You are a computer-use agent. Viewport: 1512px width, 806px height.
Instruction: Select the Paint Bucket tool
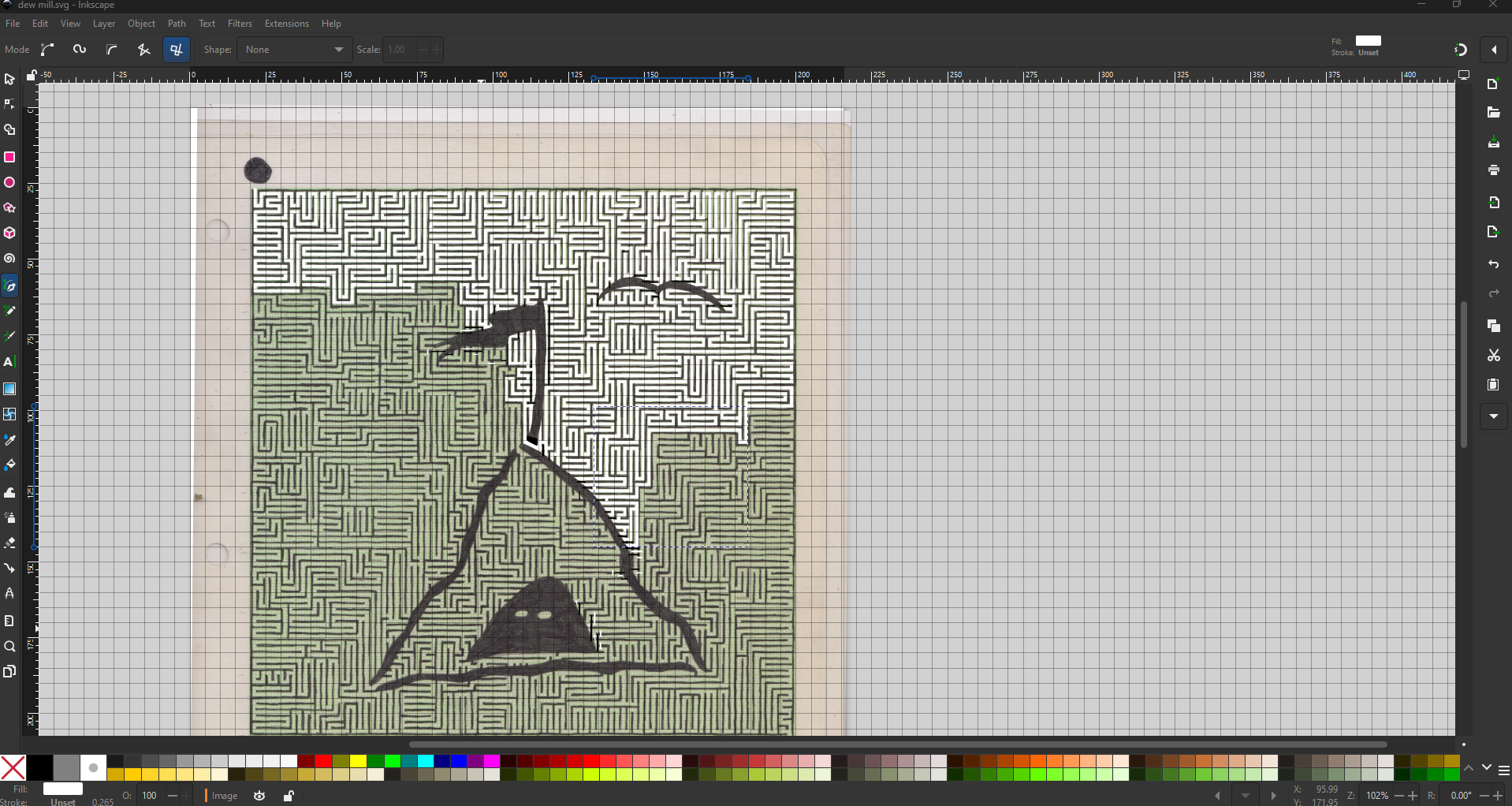pos(9,465)
